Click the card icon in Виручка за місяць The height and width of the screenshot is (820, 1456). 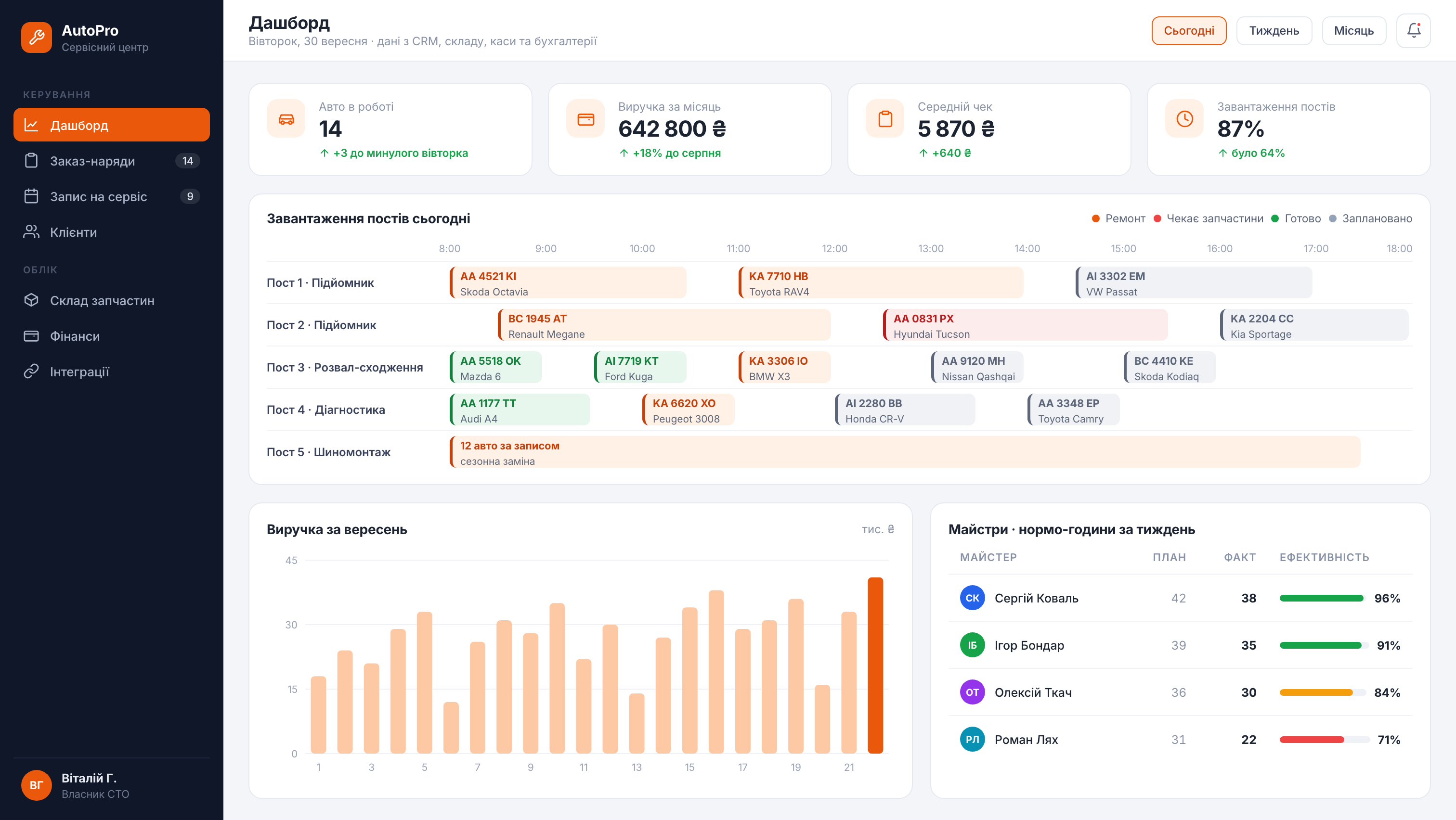tap(585, 119)
